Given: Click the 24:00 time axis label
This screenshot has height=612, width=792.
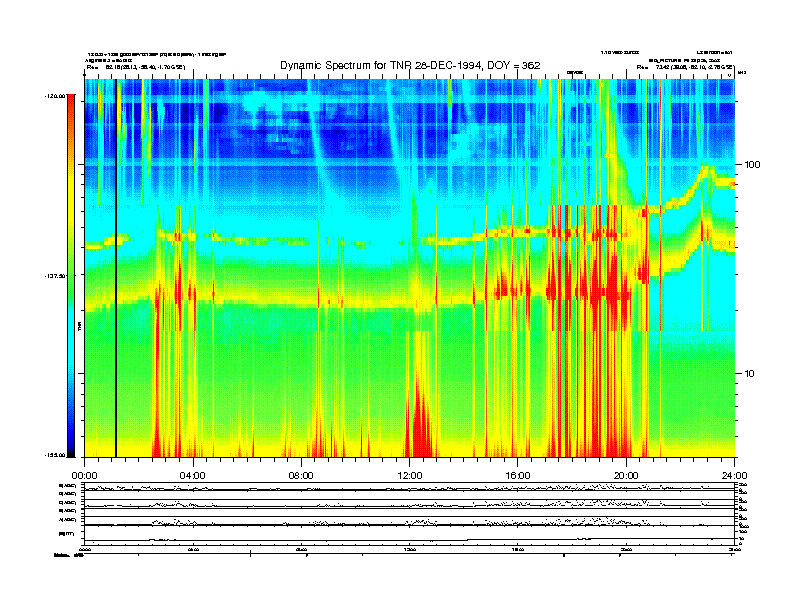Looking at the screenshot, I should [734, 476].
